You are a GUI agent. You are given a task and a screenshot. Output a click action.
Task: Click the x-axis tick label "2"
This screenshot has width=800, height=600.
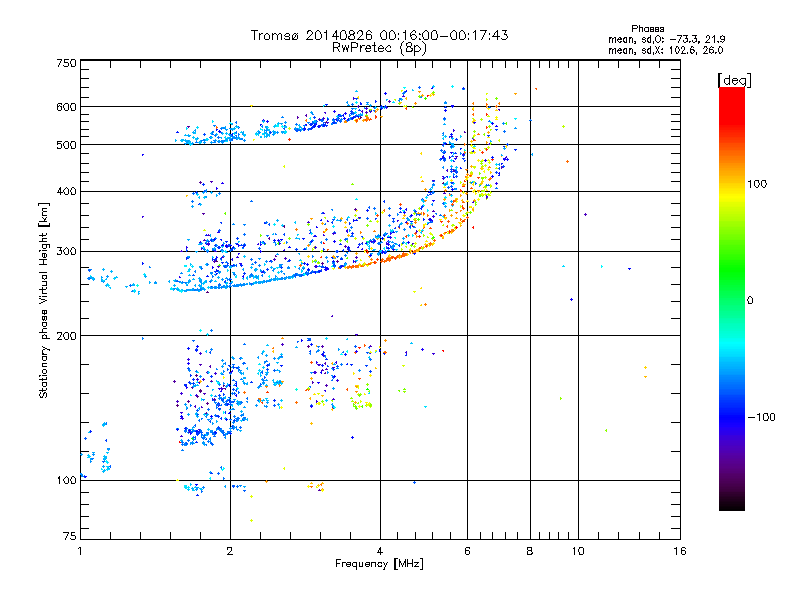(x=230, y=551)
